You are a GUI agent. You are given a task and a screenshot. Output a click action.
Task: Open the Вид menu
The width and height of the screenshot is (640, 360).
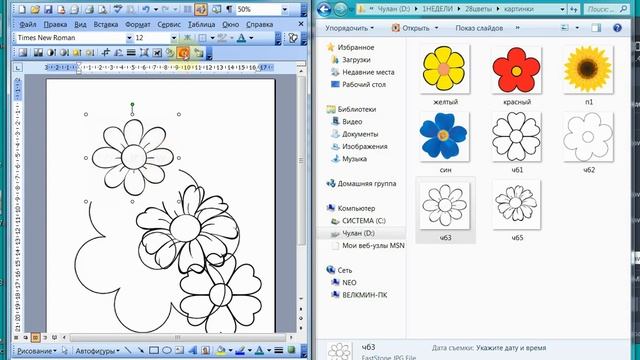(x=80, y=24)
